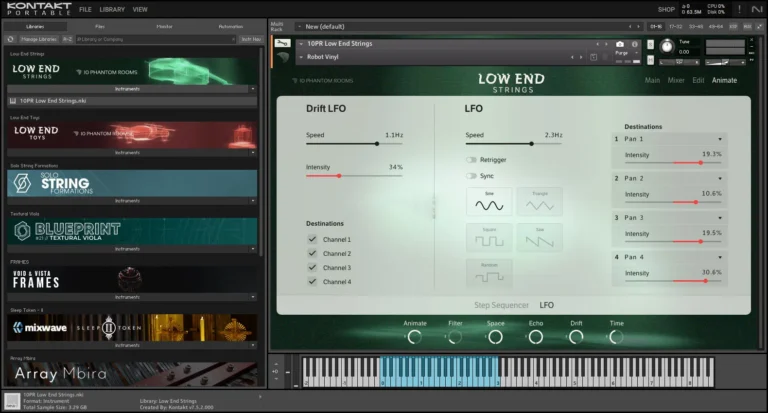This screenshot has height=413, width=768.
Task: Open the FILE menu
Action: point(85,9)
